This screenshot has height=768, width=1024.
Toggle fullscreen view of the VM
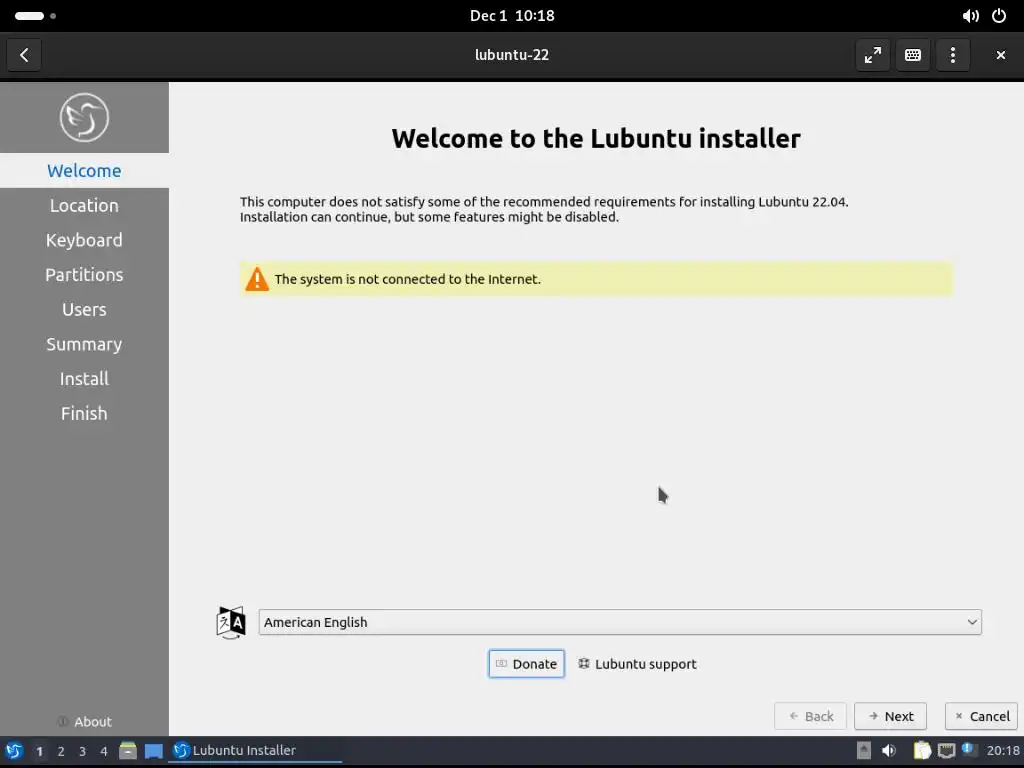pyautogui.click(x=872, y=55)
